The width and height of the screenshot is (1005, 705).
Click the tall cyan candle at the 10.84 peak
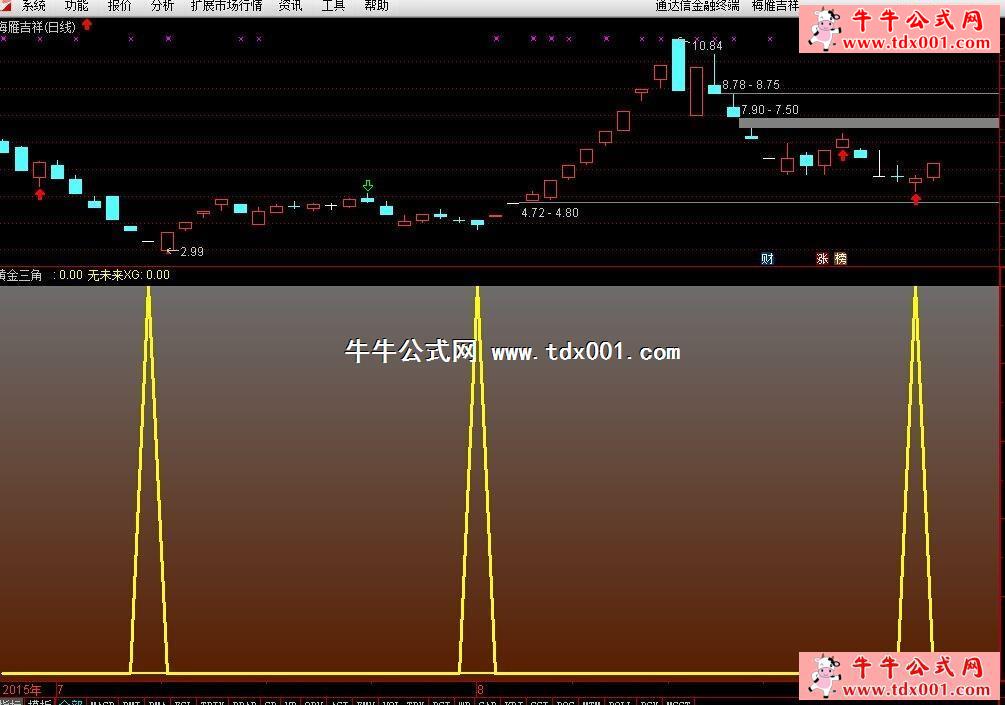pos(678,65)
